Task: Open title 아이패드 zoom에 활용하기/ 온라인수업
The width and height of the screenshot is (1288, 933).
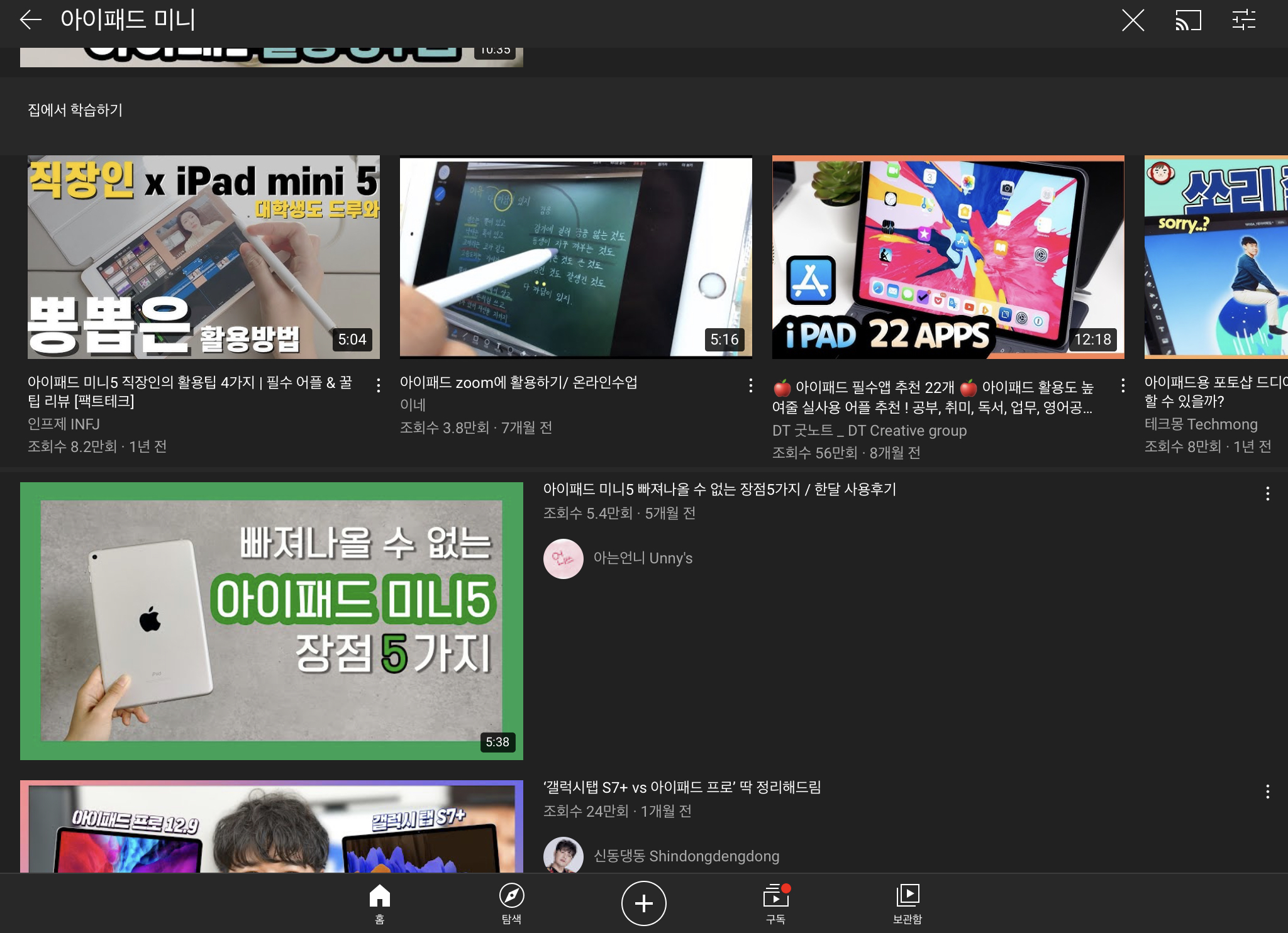Action: 519,382
